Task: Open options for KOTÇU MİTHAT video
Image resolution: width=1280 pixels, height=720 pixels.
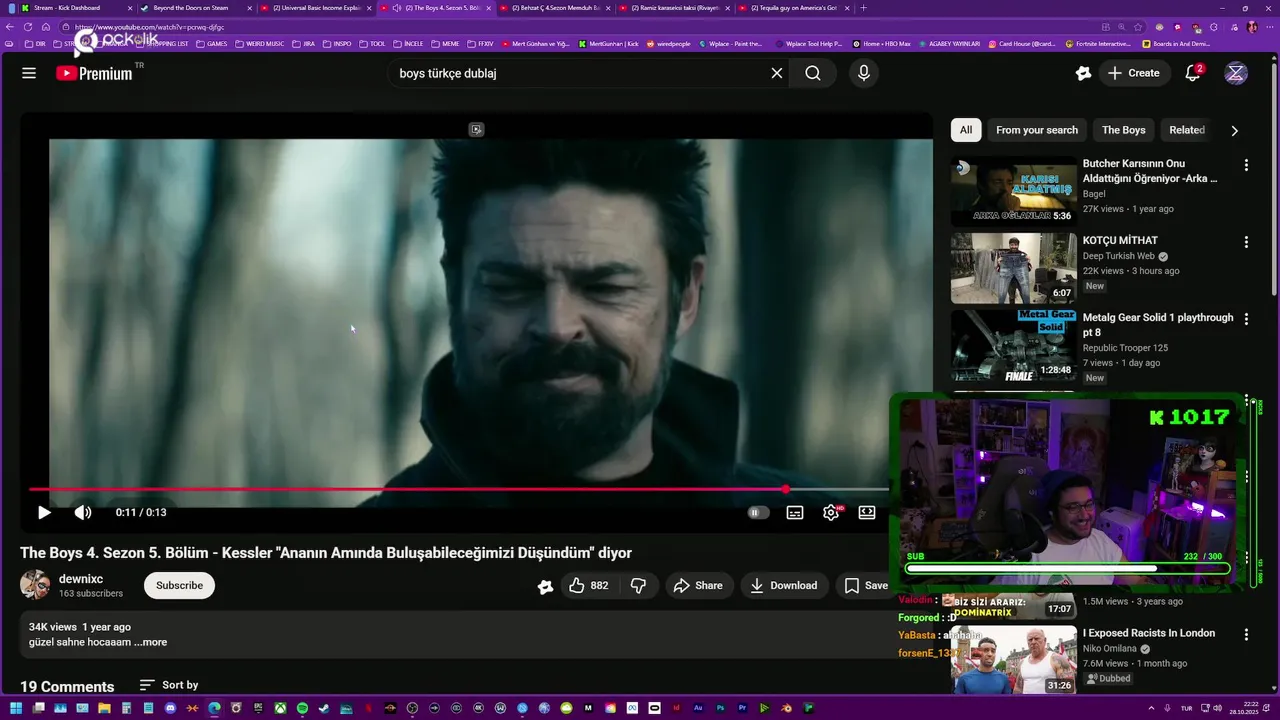Action: [x=1246, y=242]
